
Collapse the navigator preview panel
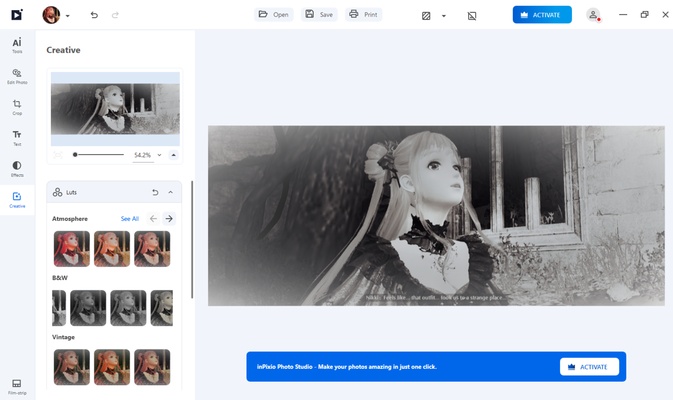pos(173,155)
